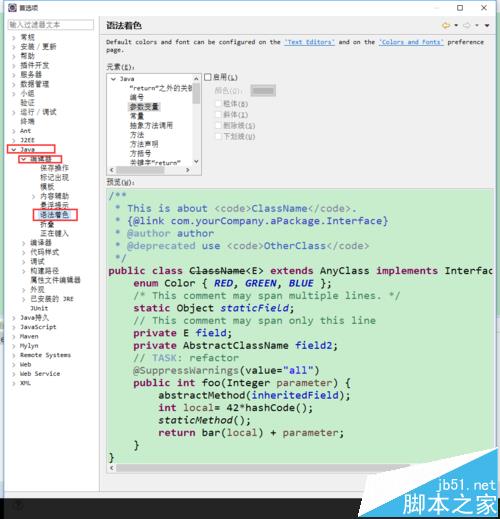Screen dimensions: 500x519
Task: Select the 方括号 element
Action: coord(140,153)
